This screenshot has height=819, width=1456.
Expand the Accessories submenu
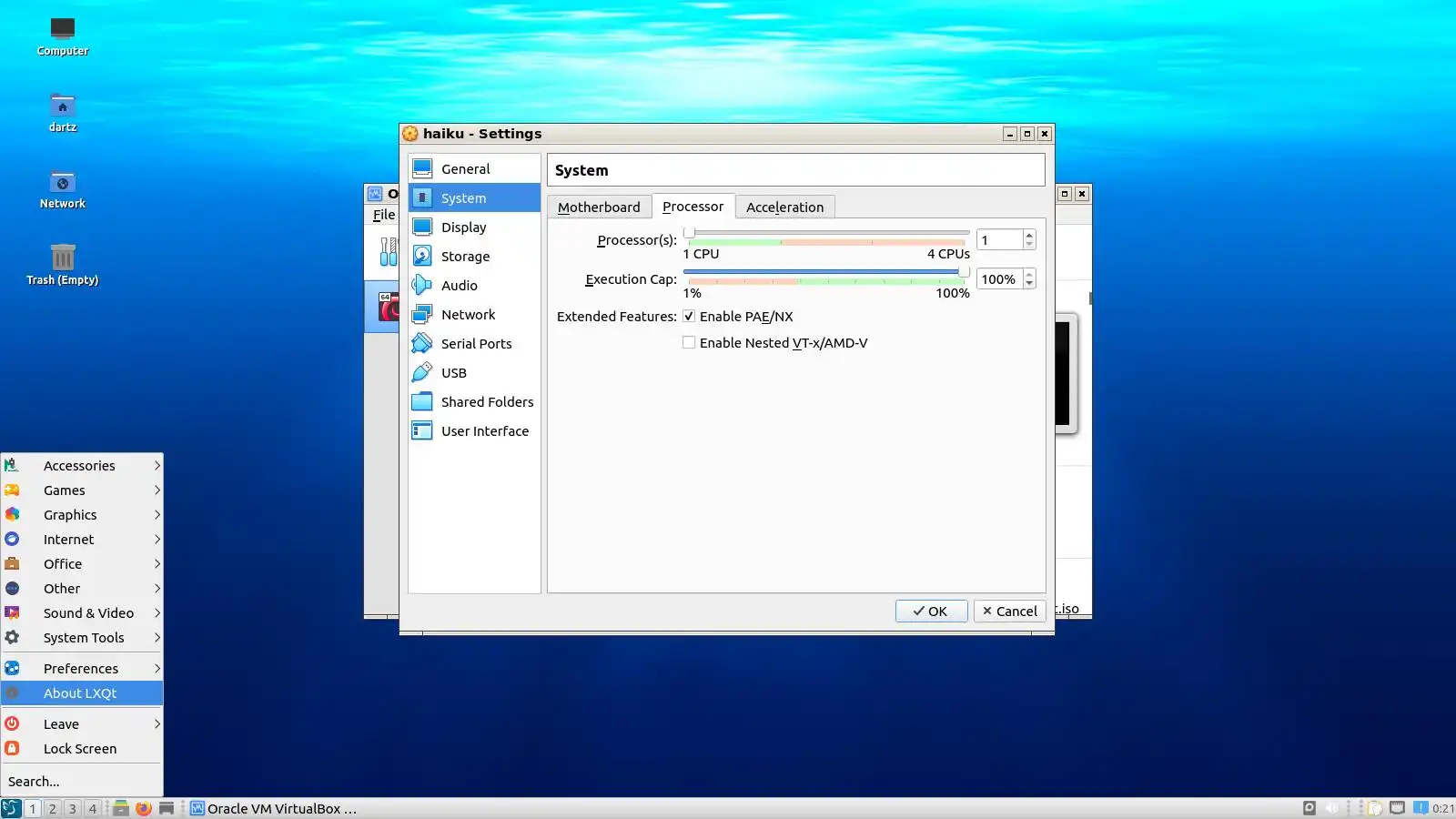[82, 466]
